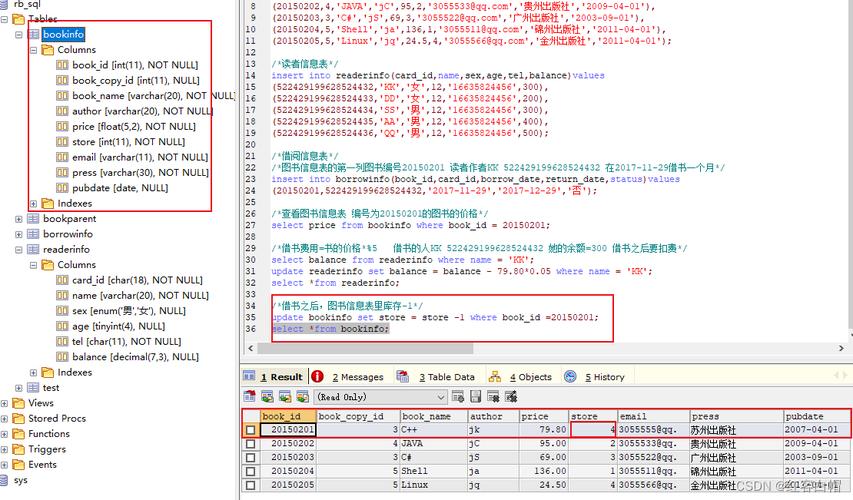Screen dimensions: 853x500
Task: Select the store cell of row 20150201
Action: (x=593, y=430)
